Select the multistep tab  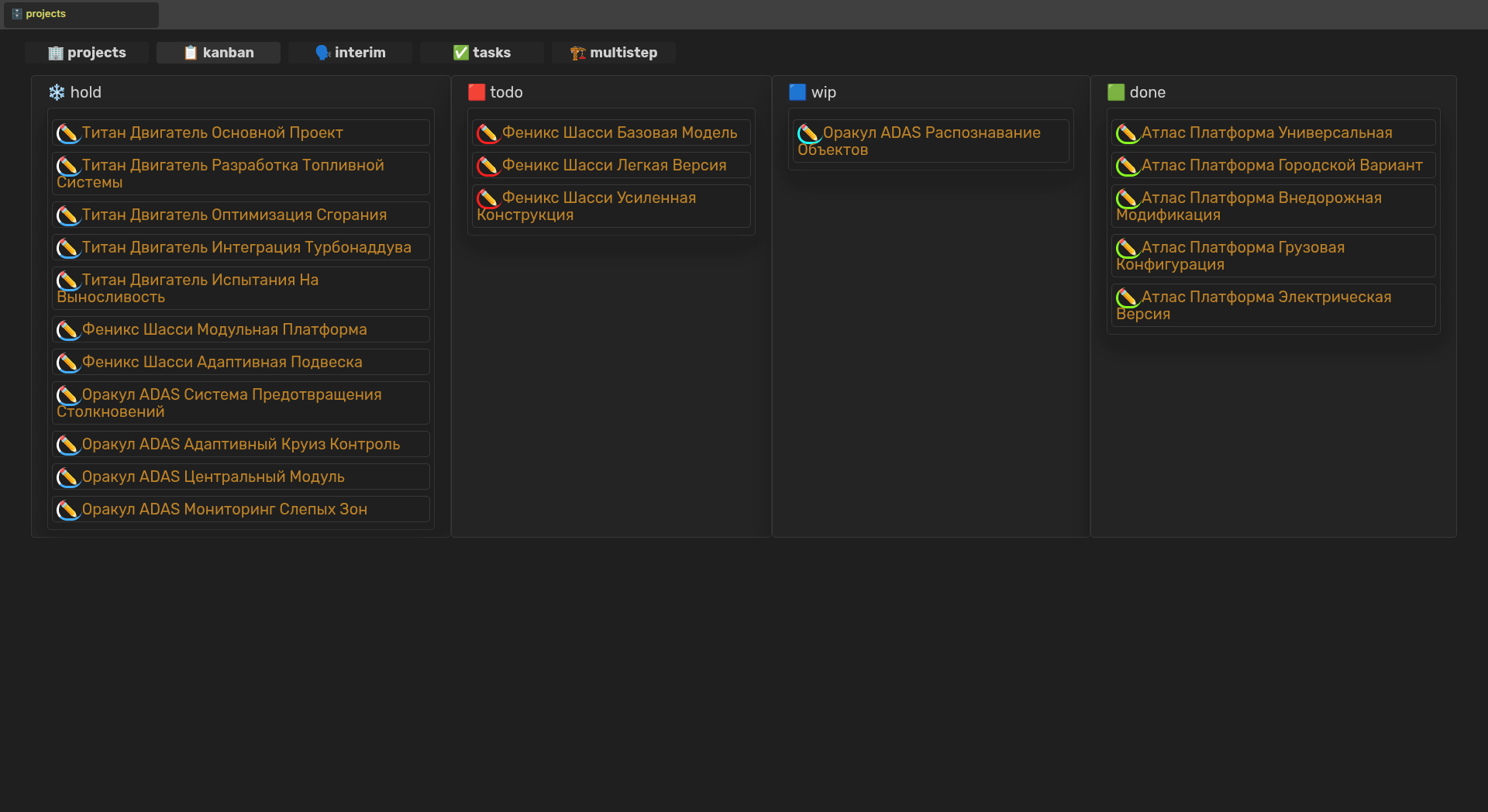[614, 53]
